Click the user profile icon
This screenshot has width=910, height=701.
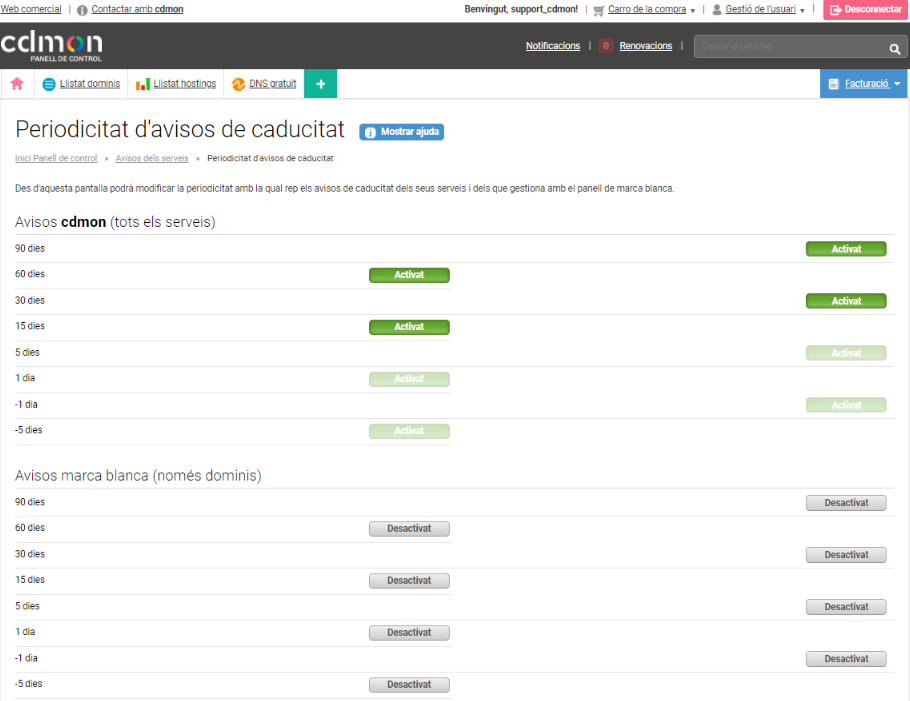[x=717, y=9]
